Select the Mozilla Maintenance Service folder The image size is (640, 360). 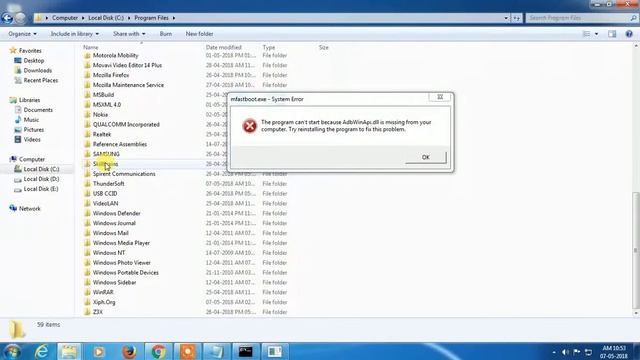[128, 85]
